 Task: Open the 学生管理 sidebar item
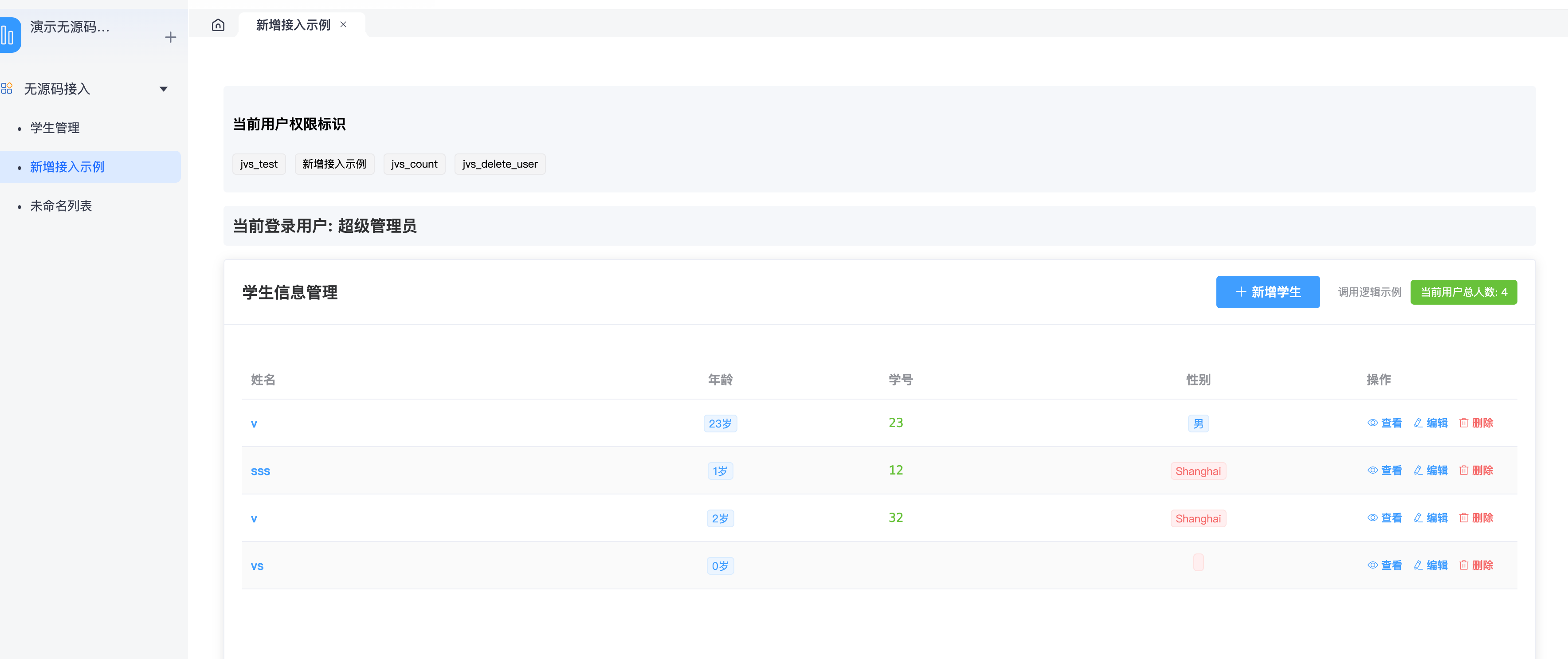click(55, 128)
